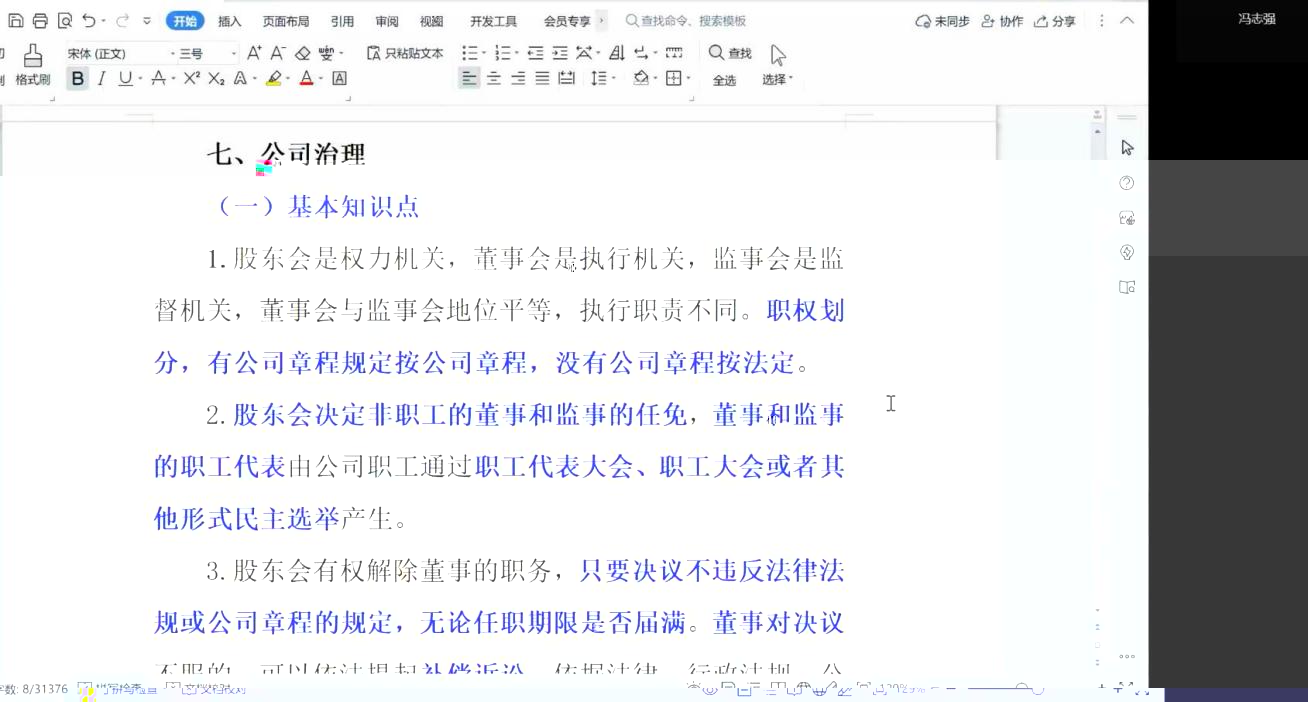The width and height of the screenshot is (1308, 702).
Task: Click the Undo arrow
Action: 89,21
